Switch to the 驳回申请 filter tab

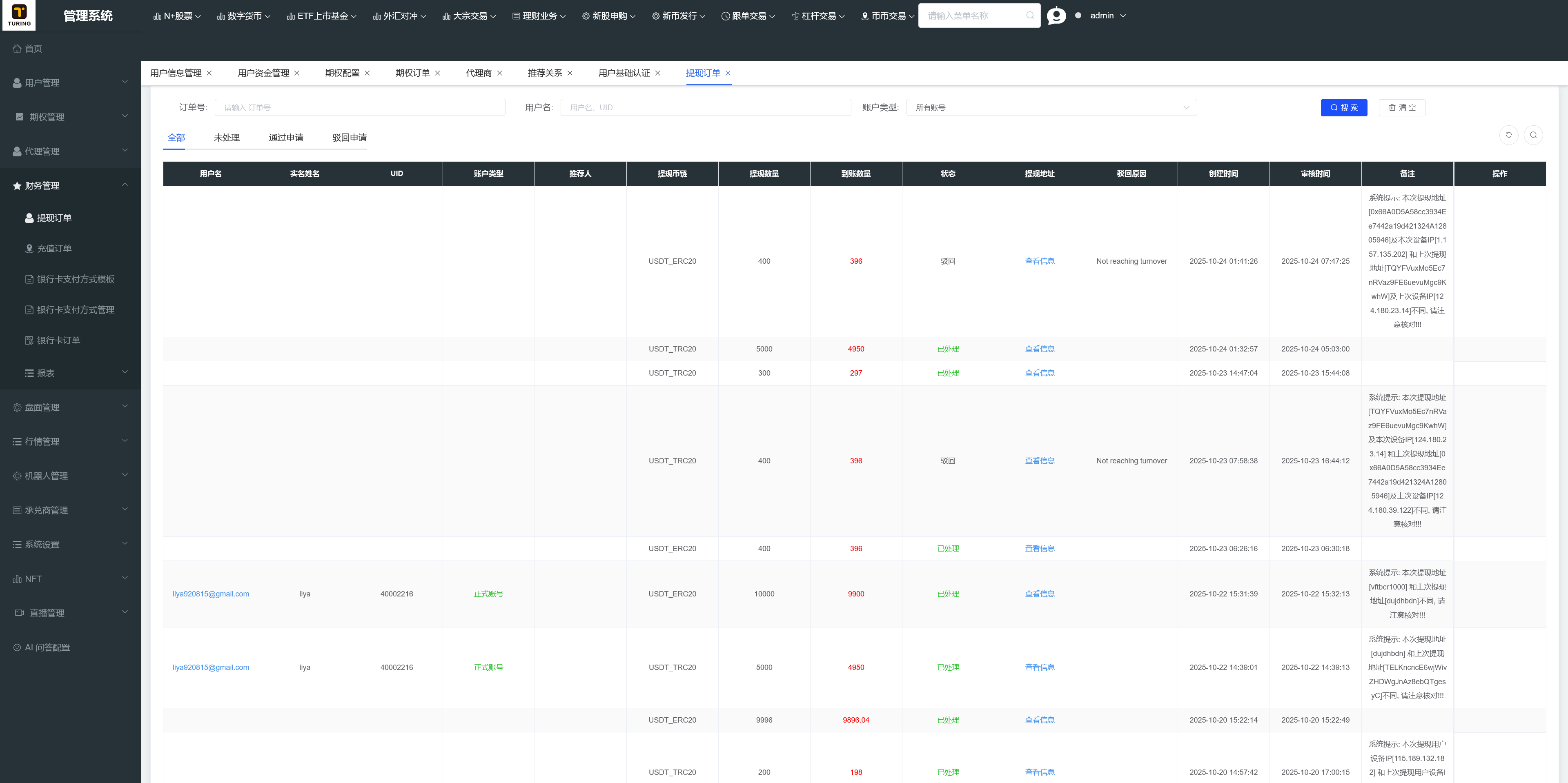click(x=350, y=138)
